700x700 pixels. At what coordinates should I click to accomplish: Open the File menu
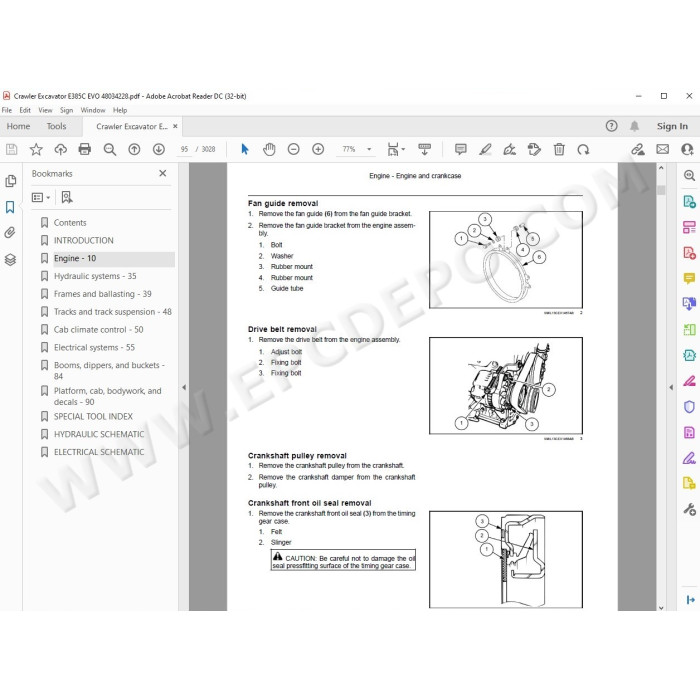(x=7, y=110)
